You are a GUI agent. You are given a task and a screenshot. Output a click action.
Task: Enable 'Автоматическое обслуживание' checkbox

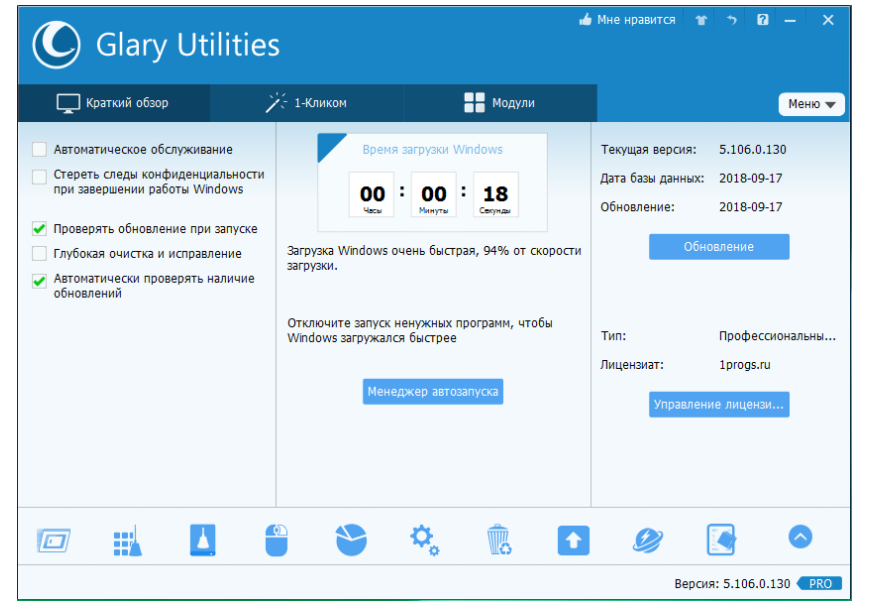(x=39, y=149)
